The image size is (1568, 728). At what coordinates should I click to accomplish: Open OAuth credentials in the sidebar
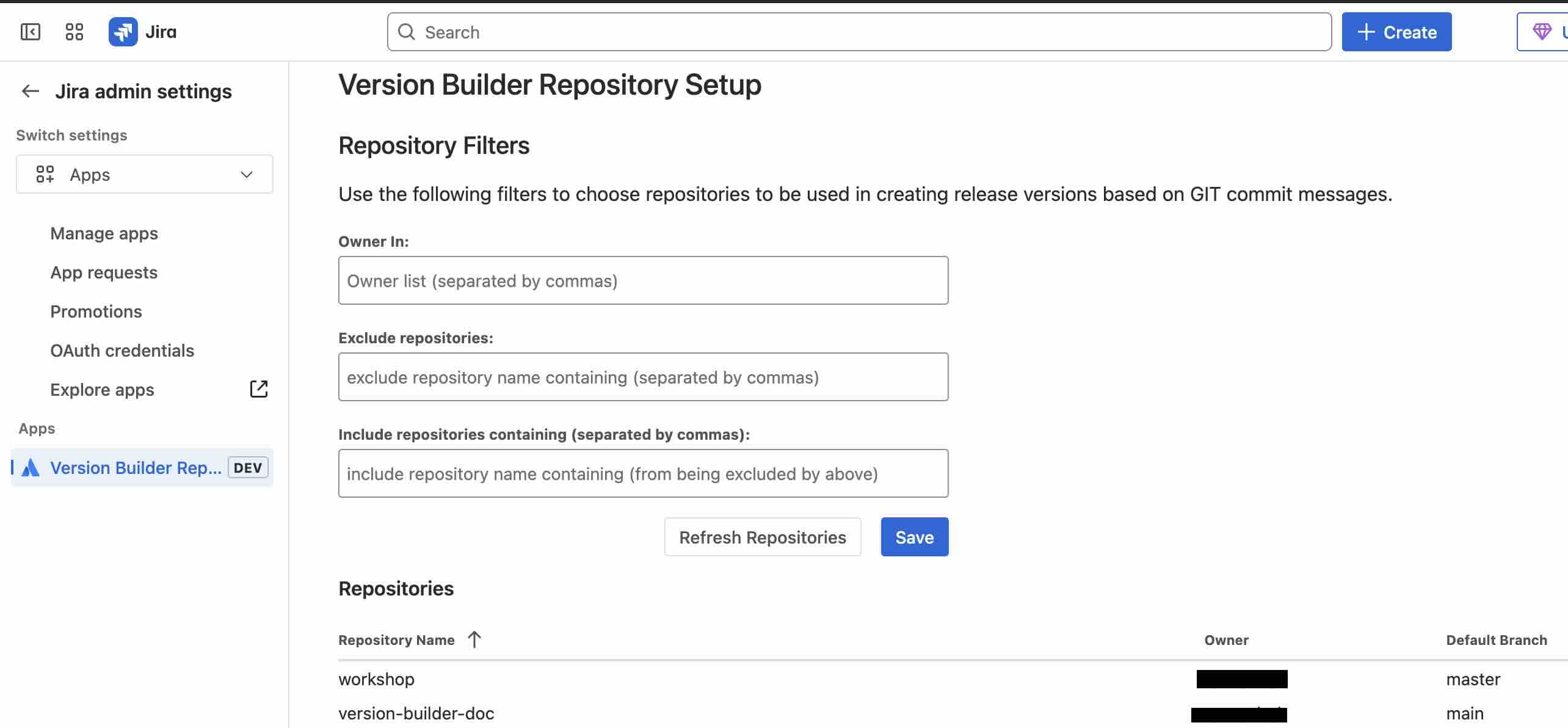[x=122, y=351]
